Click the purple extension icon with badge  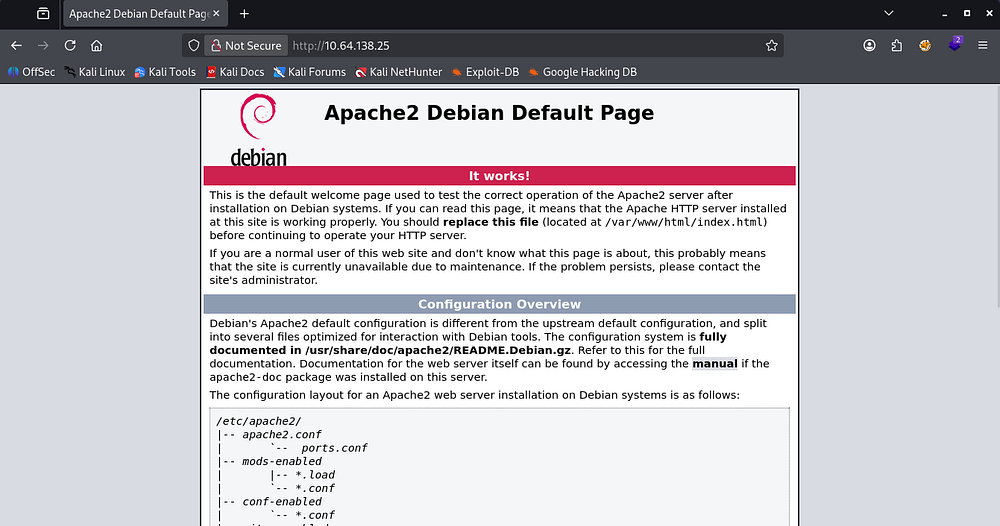pyautogui.click(x=955, y=45)
